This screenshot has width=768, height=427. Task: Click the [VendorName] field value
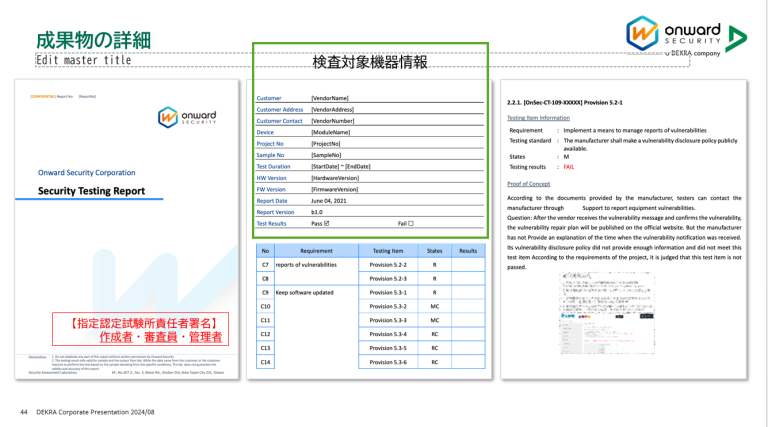[330, 98]
